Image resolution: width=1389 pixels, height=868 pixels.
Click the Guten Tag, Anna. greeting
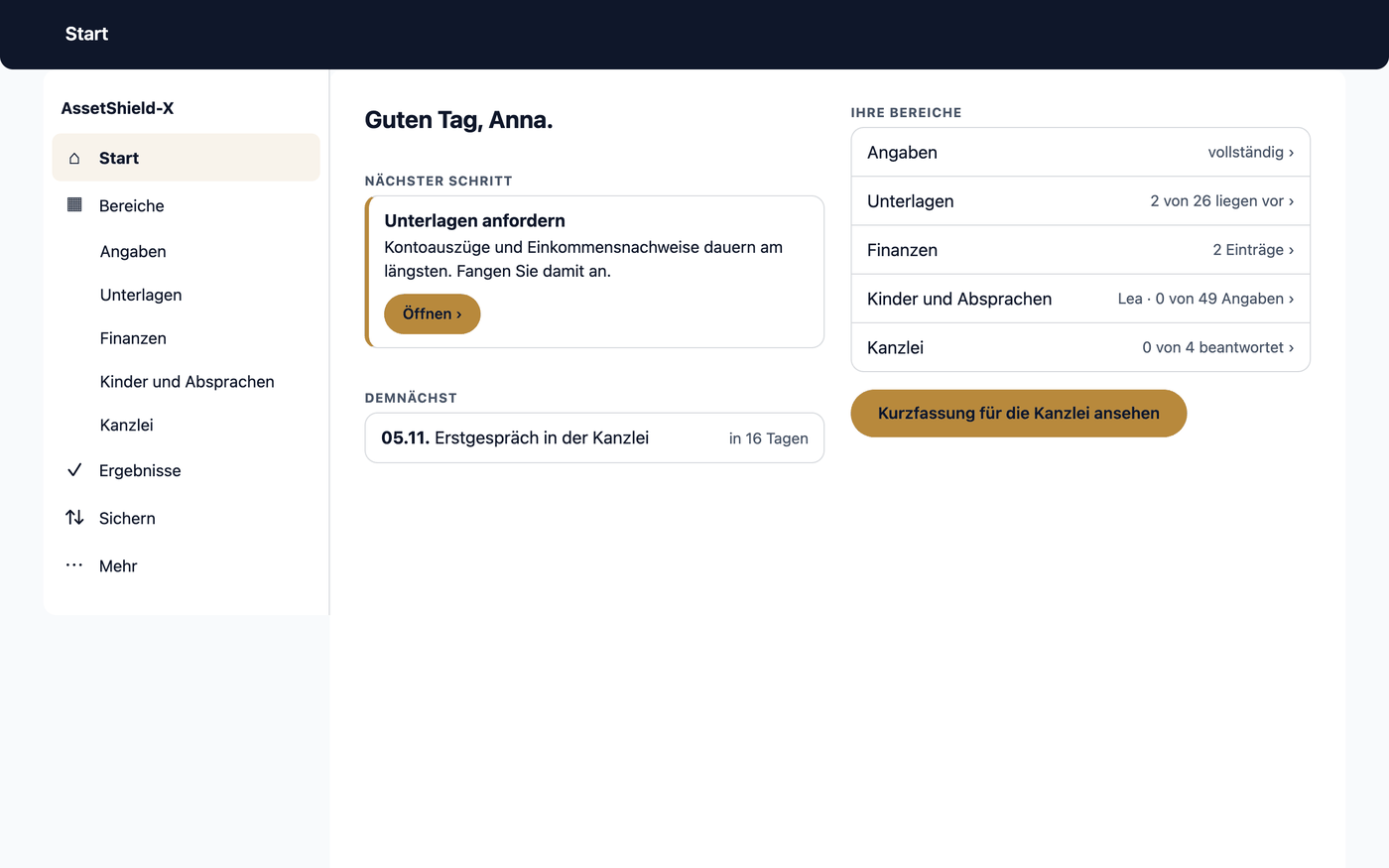click(x=458, y=120)
